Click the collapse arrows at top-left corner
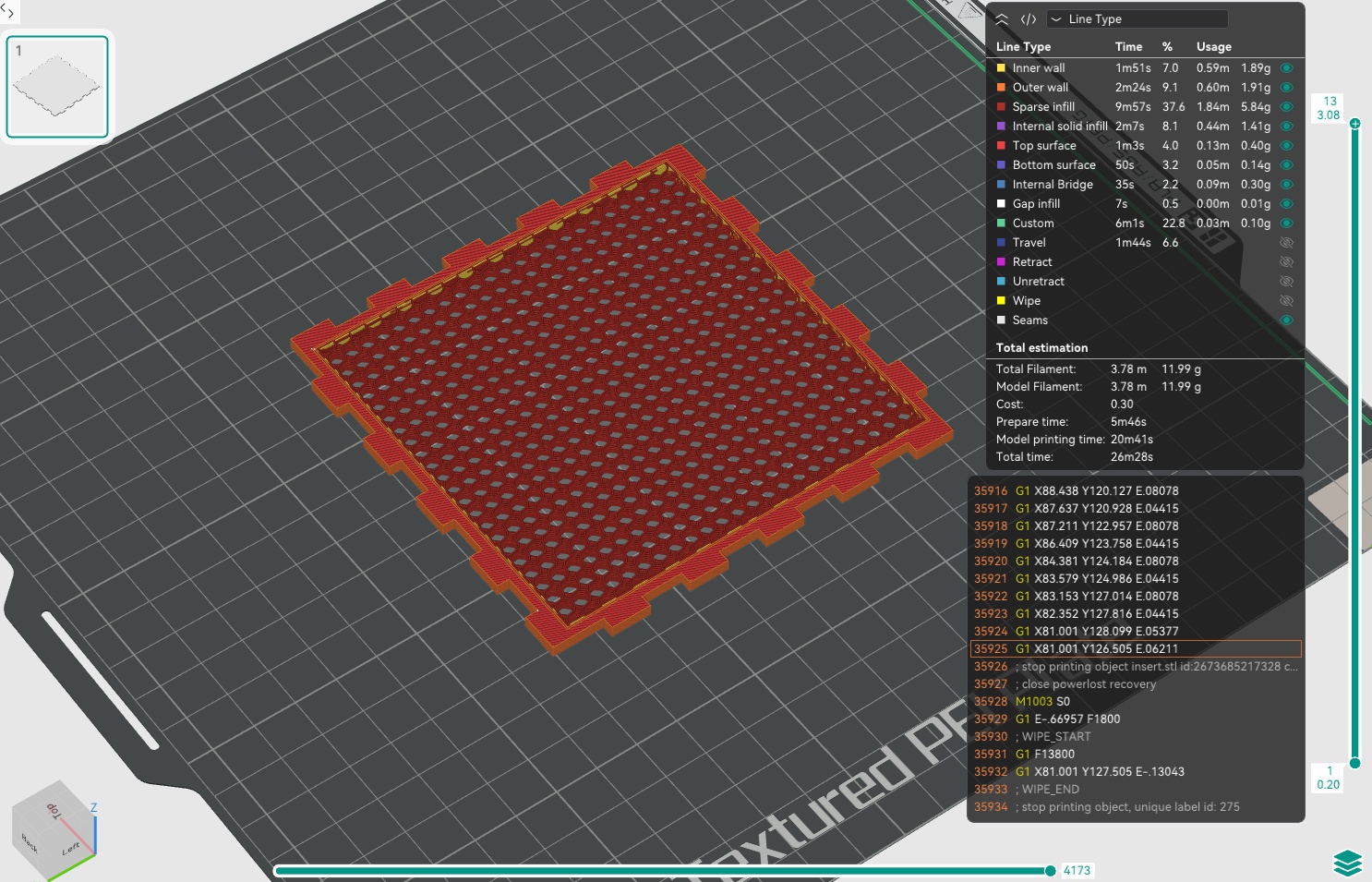 pyautogui.click(x=7, y=12)
